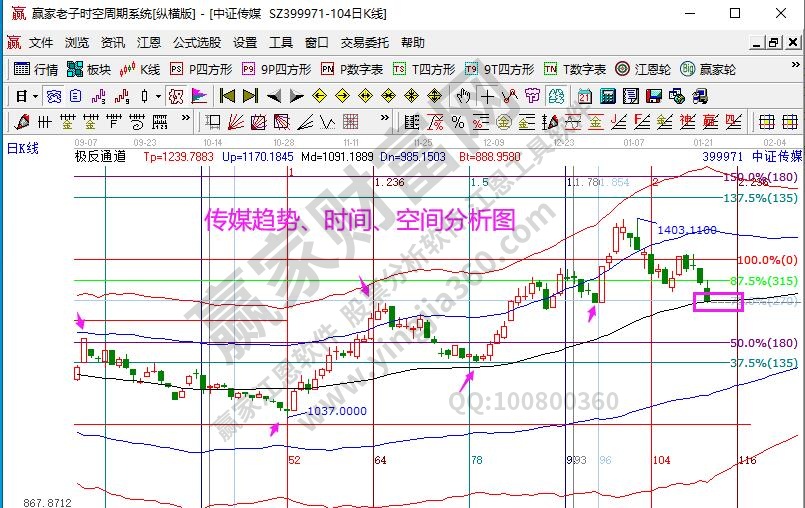
Task: Click the calendar date icon
Action: [584, 96]
